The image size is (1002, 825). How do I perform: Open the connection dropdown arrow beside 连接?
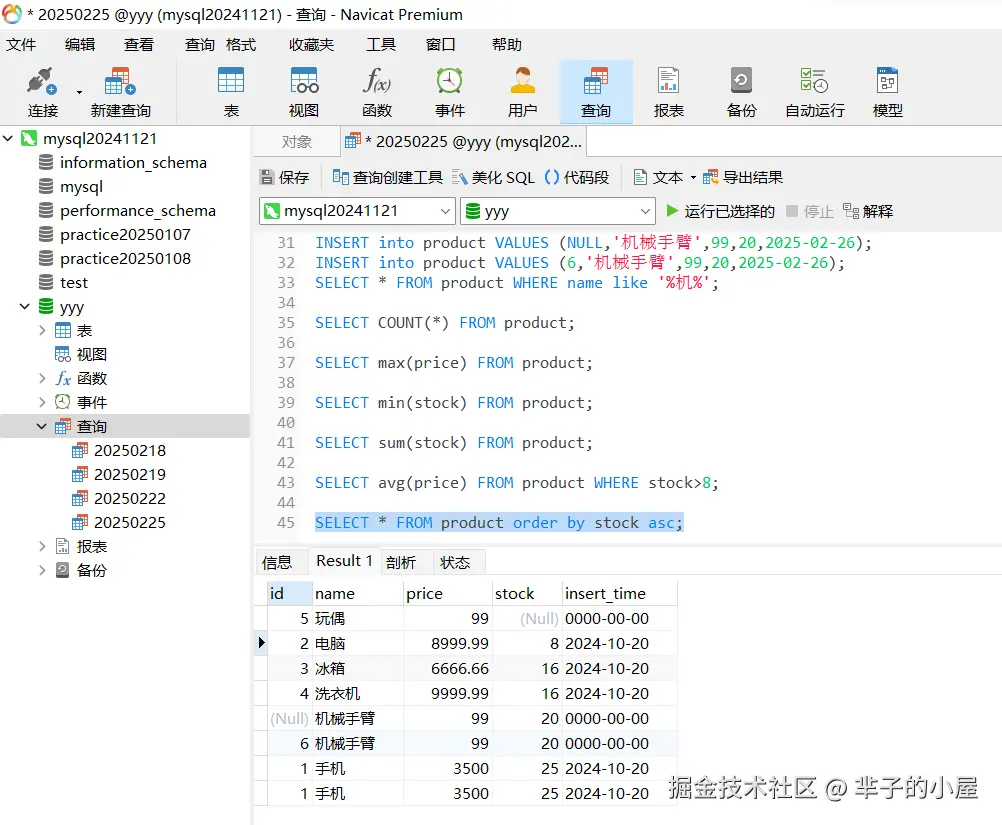pyautogui.click(x=79, y=92)
